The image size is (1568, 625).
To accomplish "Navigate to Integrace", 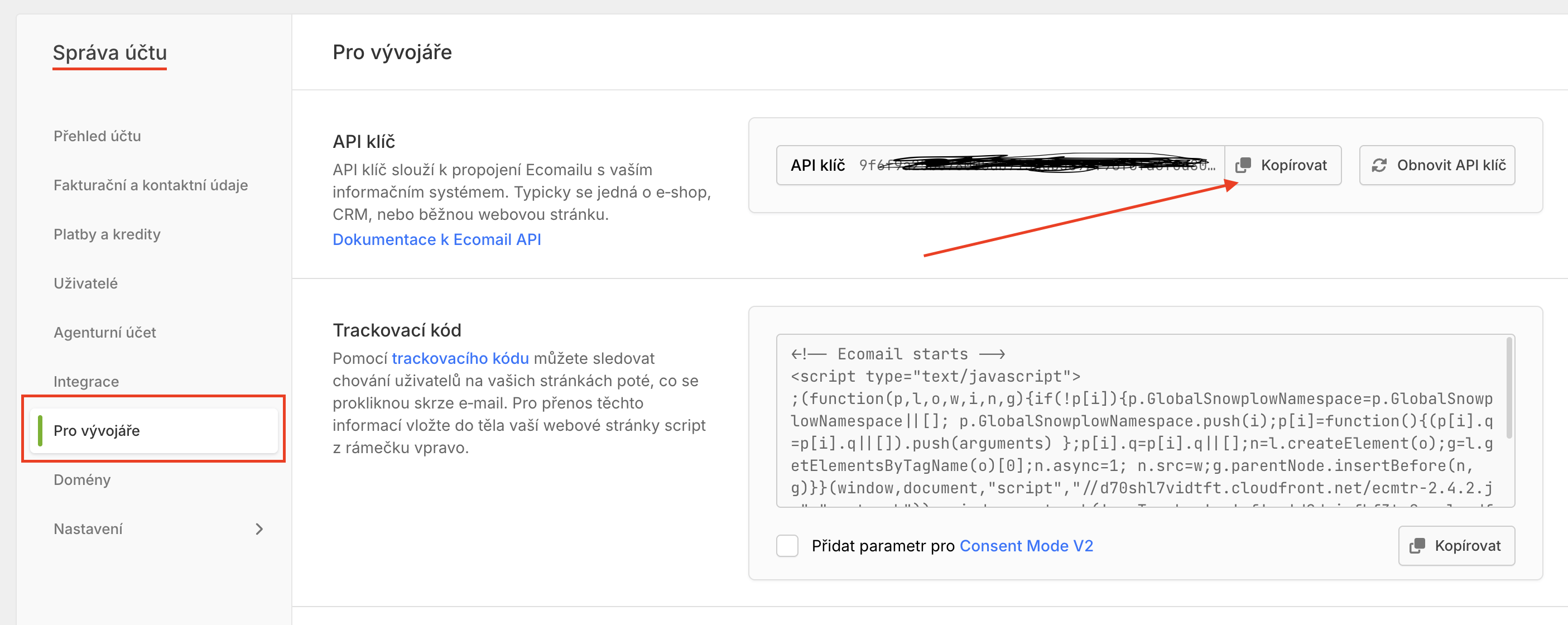I will (86, 382).
